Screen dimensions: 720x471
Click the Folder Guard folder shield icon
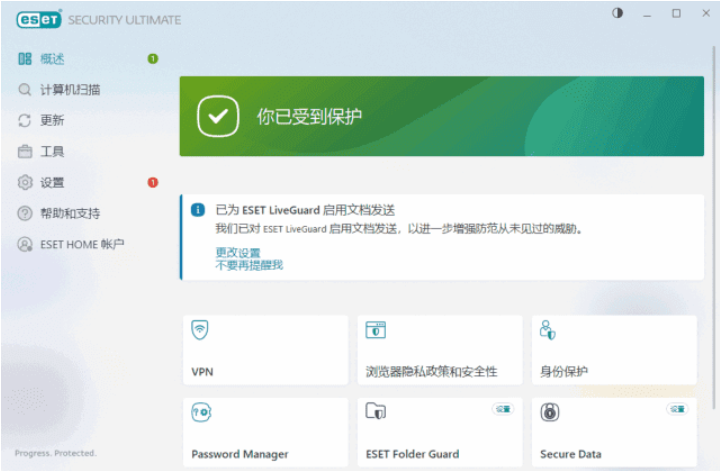[x=376, y=411]
